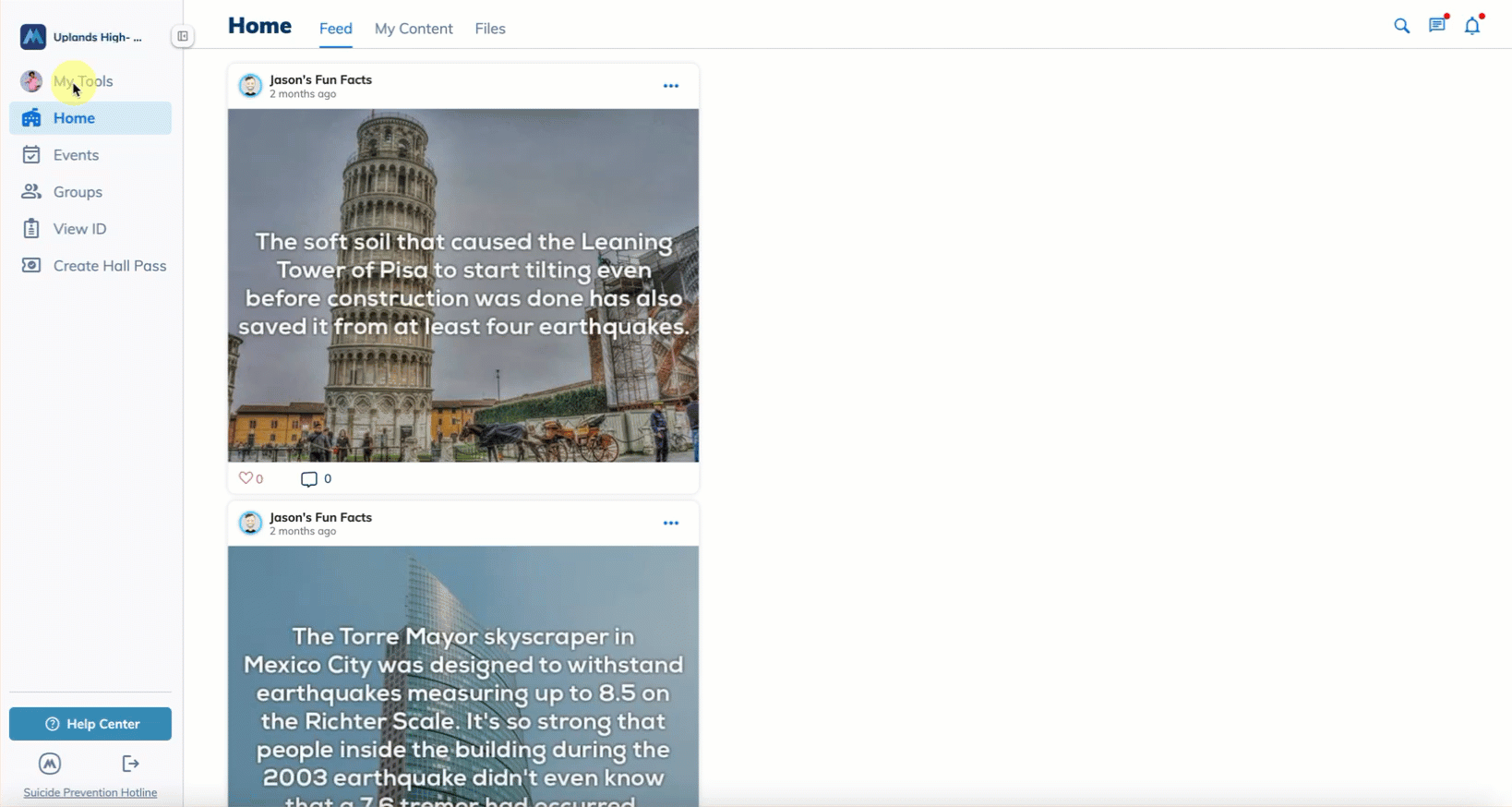The height and width of the screenshot is (807, 1512).
Task: Click the round M logo icon at sidebar bottom
Action: tap(50, 764)
